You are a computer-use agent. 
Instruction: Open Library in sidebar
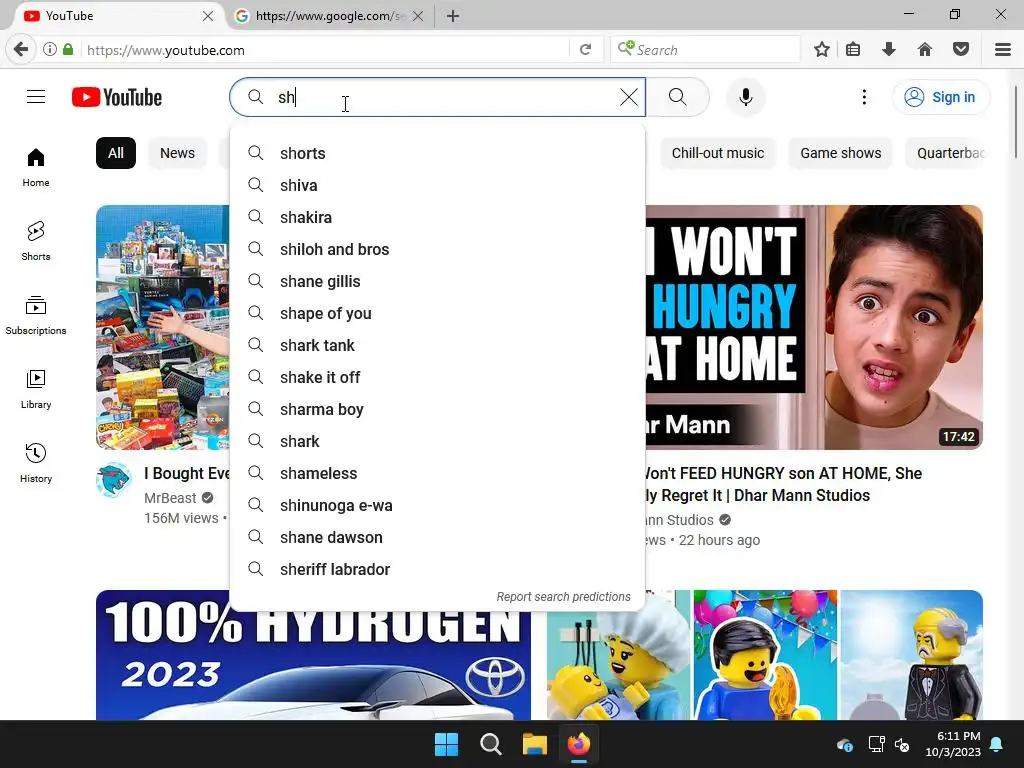[36, 389]
